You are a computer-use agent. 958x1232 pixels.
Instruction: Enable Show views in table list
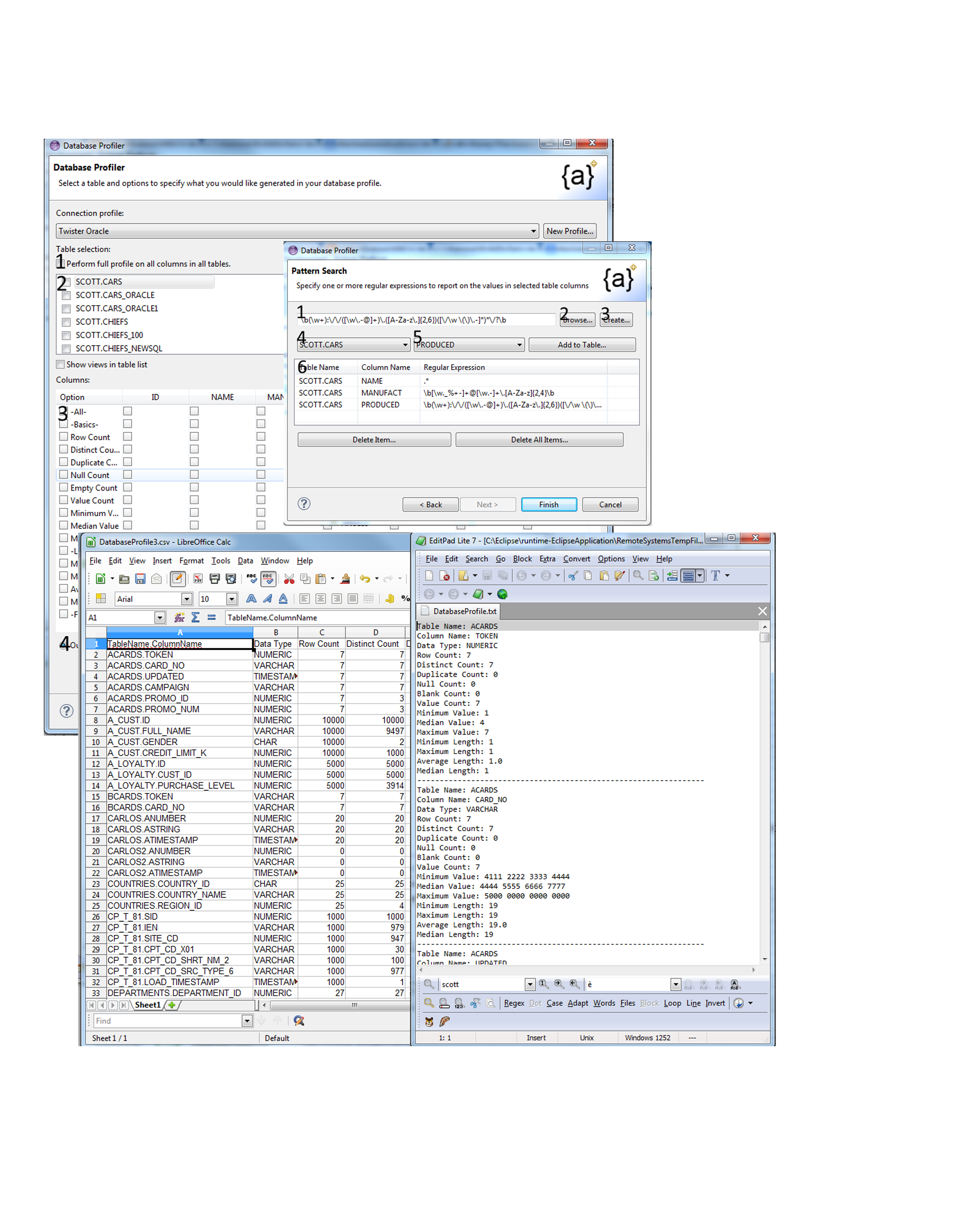tap(60, 364)
